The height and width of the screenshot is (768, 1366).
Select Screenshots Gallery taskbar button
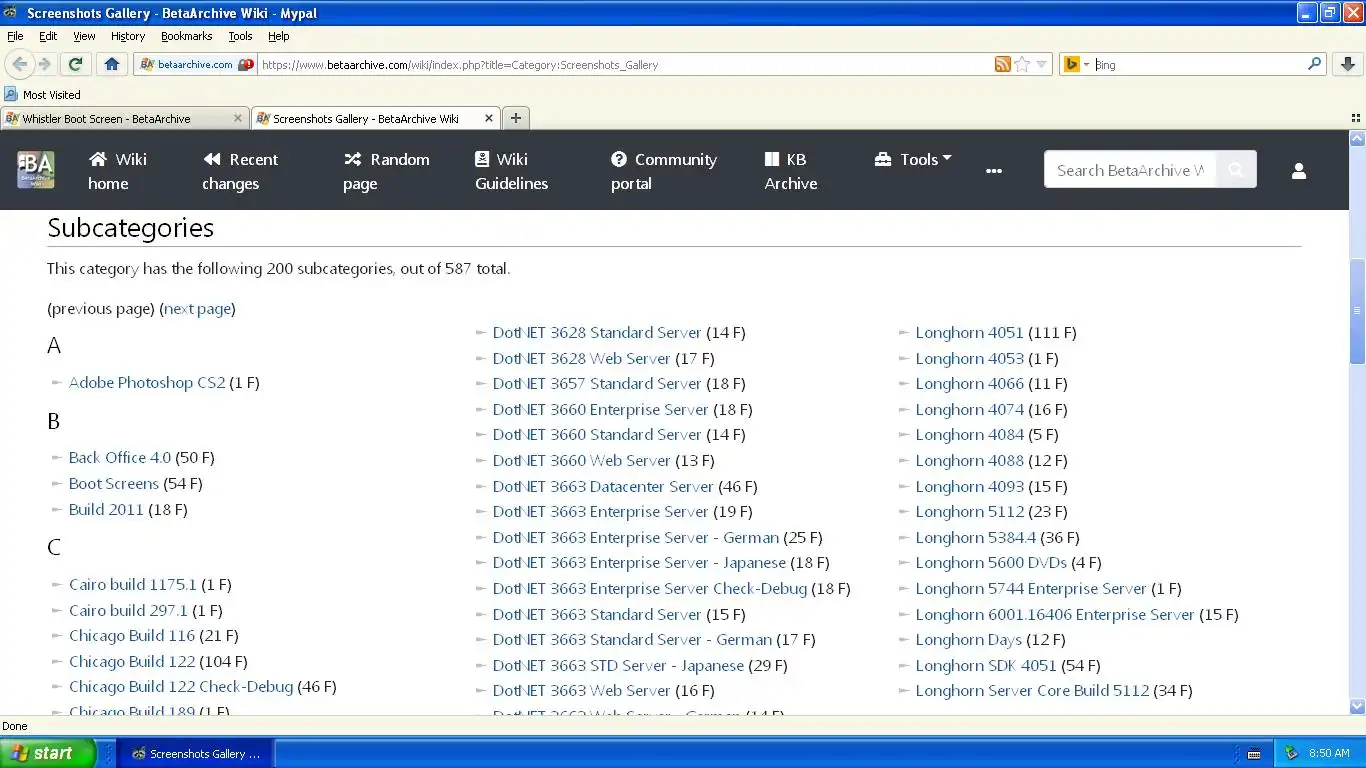196,754
